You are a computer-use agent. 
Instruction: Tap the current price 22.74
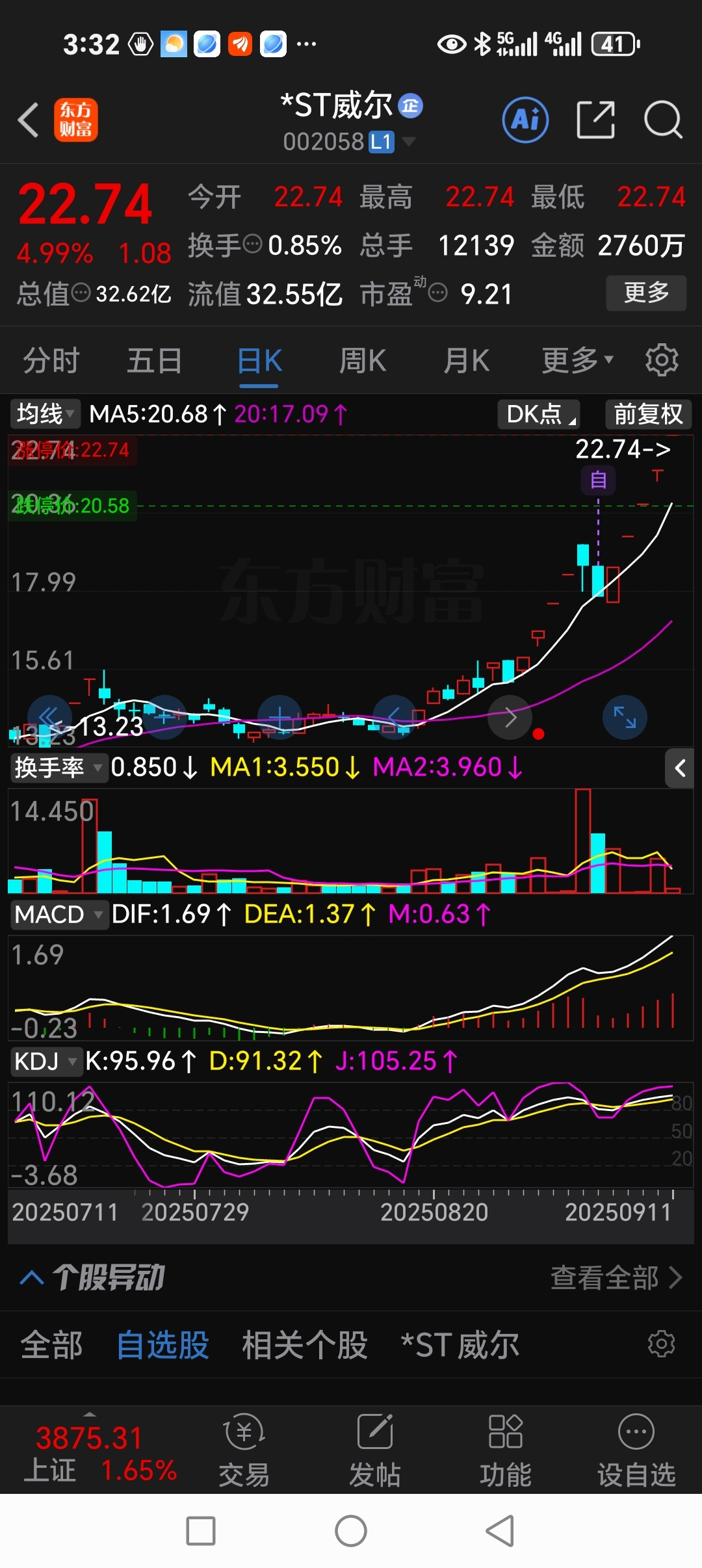pos(85,204)
